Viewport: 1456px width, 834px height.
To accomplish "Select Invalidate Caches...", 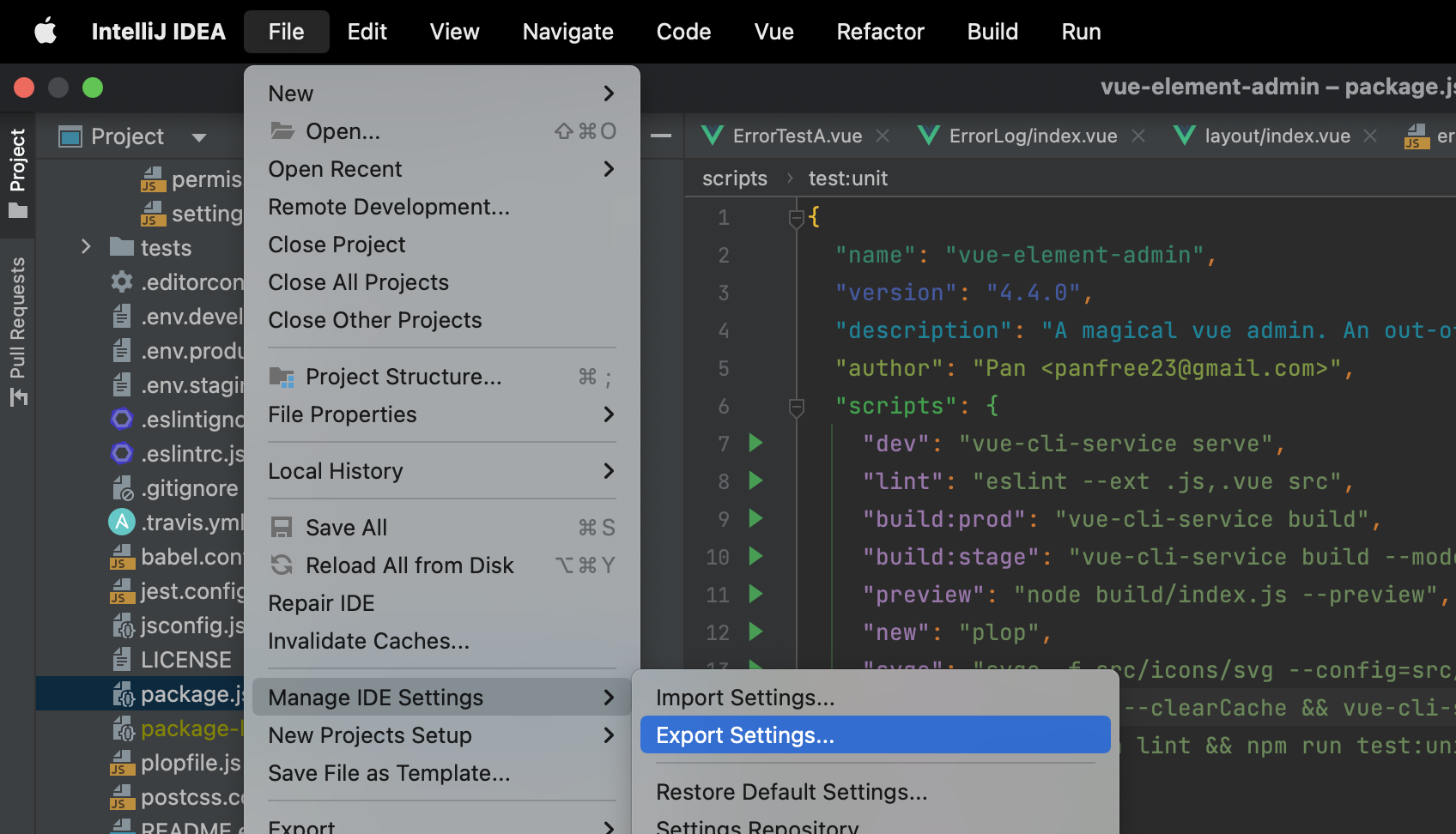I will click(442, 641).
